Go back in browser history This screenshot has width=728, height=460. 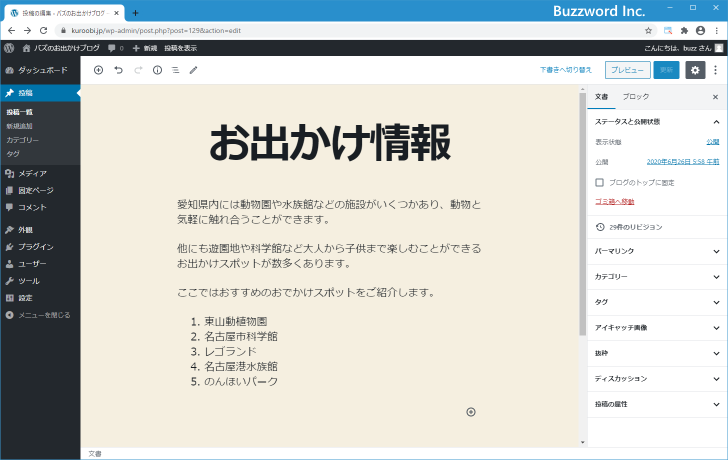[x=12, y=31]
